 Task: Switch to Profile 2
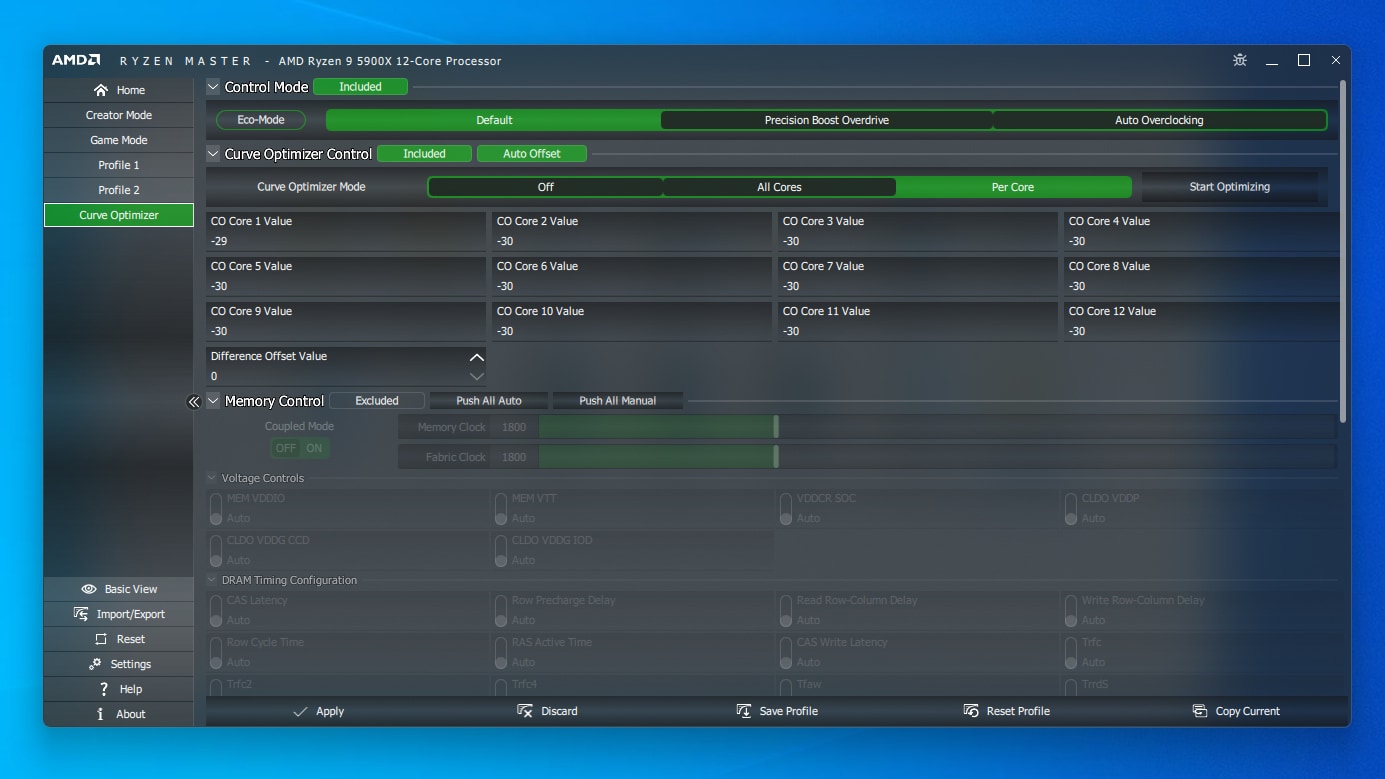119,190
